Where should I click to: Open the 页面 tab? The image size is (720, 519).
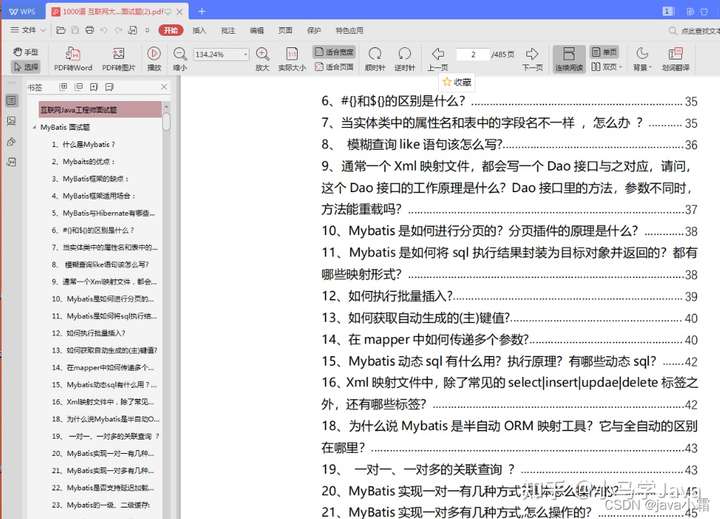[x=285, y=30]
